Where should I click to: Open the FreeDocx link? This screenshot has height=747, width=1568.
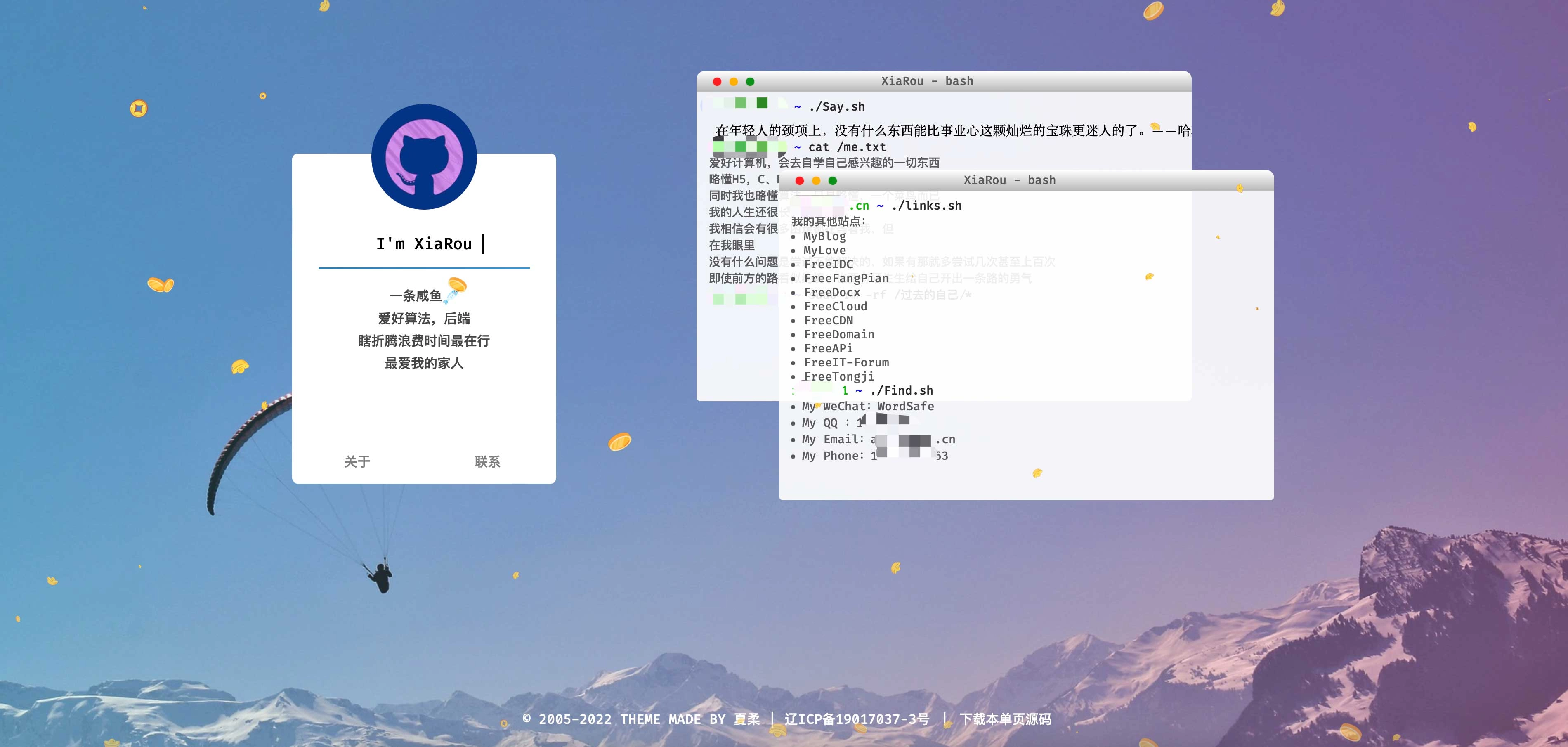(832, 292)
